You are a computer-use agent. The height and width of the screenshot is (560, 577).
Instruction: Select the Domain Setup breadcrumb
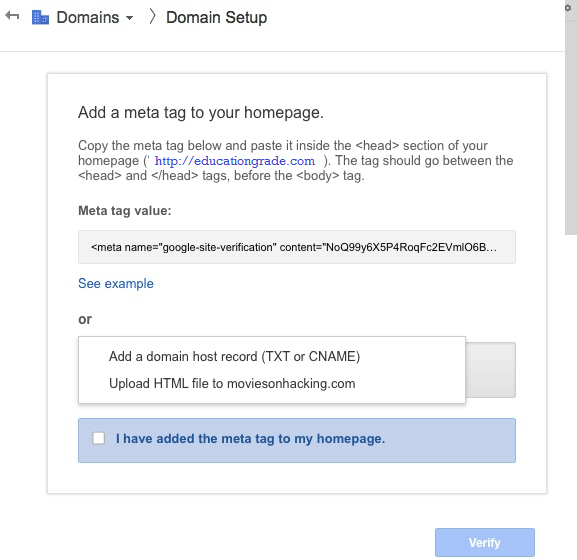point(216,17)
